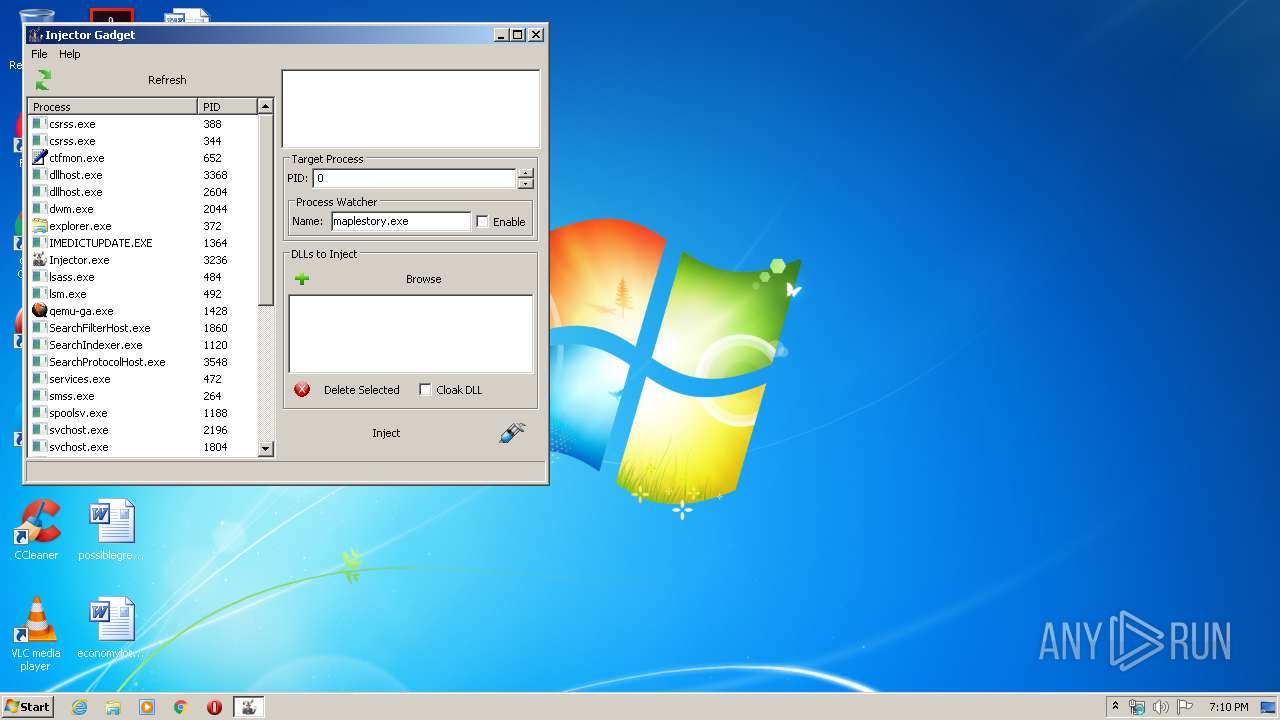Viewport: 1280px width, 720px height.
Task: Decrease PID with the down spinner arrow
Action: coord(525,184)
